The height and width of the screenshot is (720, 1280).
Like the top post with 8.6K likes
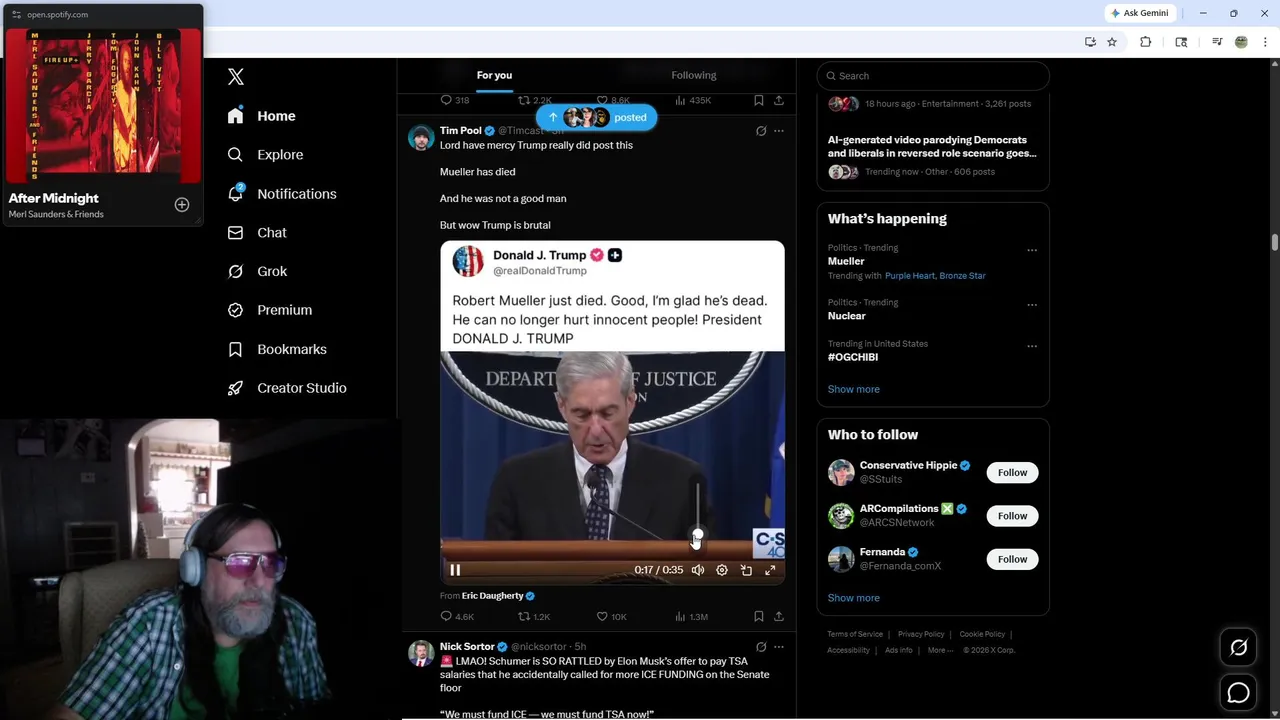pyautogui.click(x=612, y=100)
